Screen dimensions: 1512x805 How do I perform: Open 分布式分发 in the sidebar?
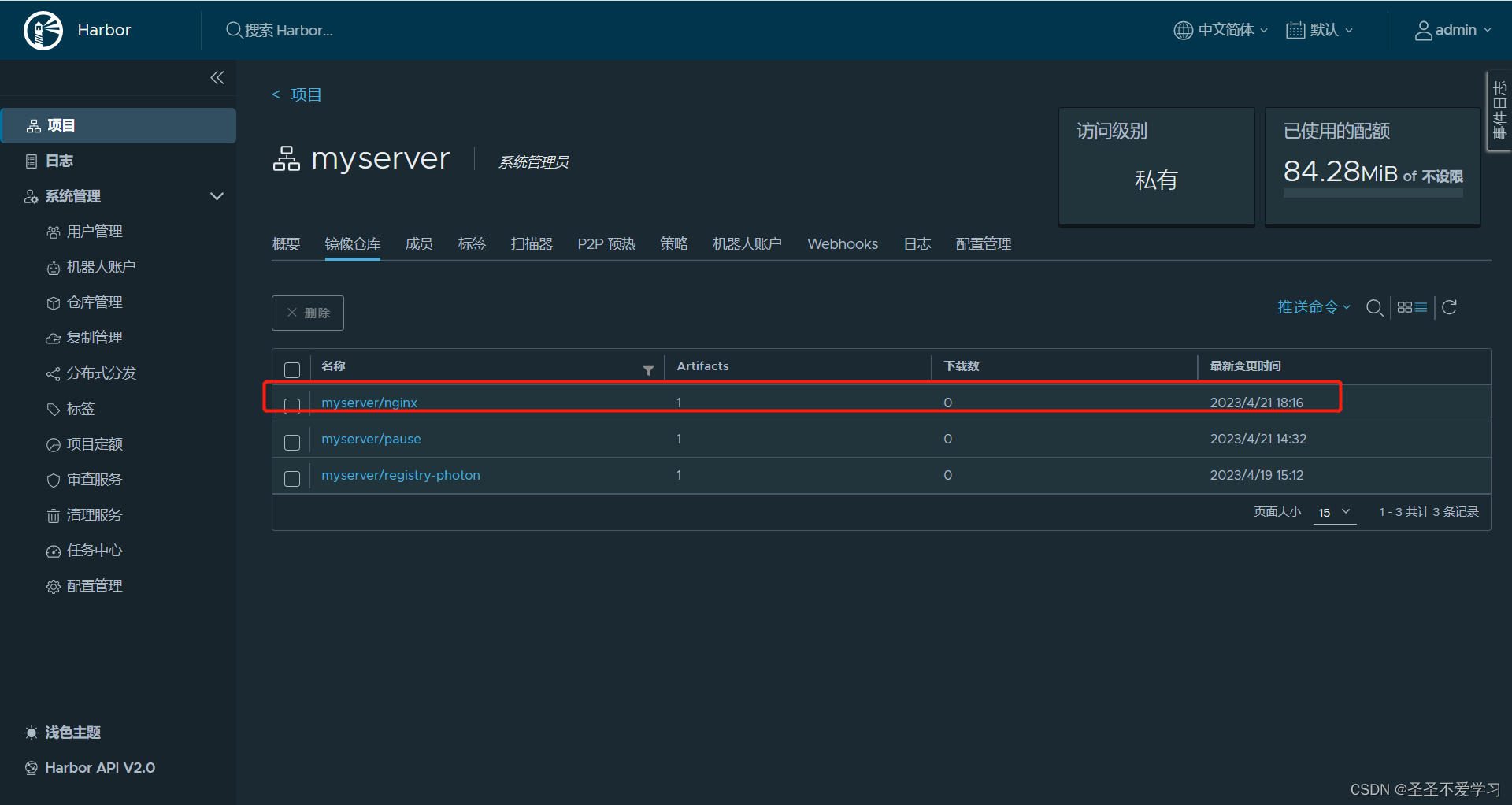pyautogui.click(x=101, y=373)
